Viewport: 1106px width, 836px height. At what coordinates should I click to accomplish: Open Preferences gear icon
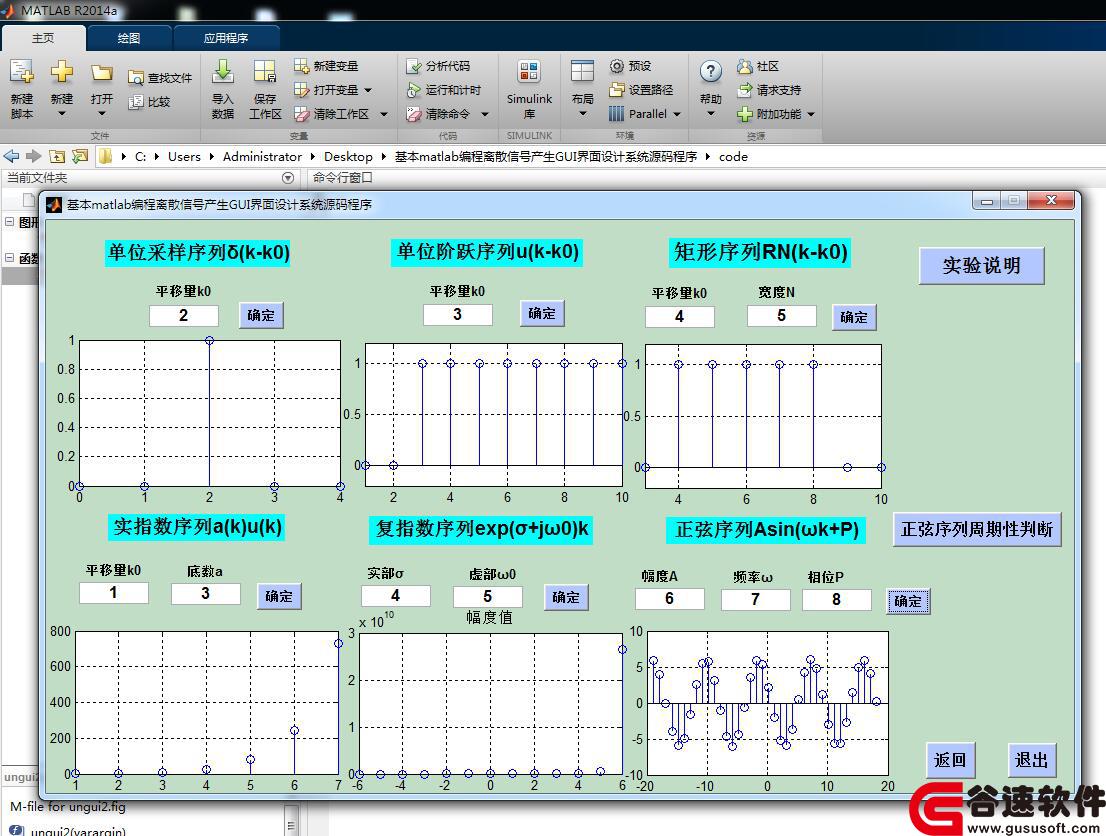[616, 66]
